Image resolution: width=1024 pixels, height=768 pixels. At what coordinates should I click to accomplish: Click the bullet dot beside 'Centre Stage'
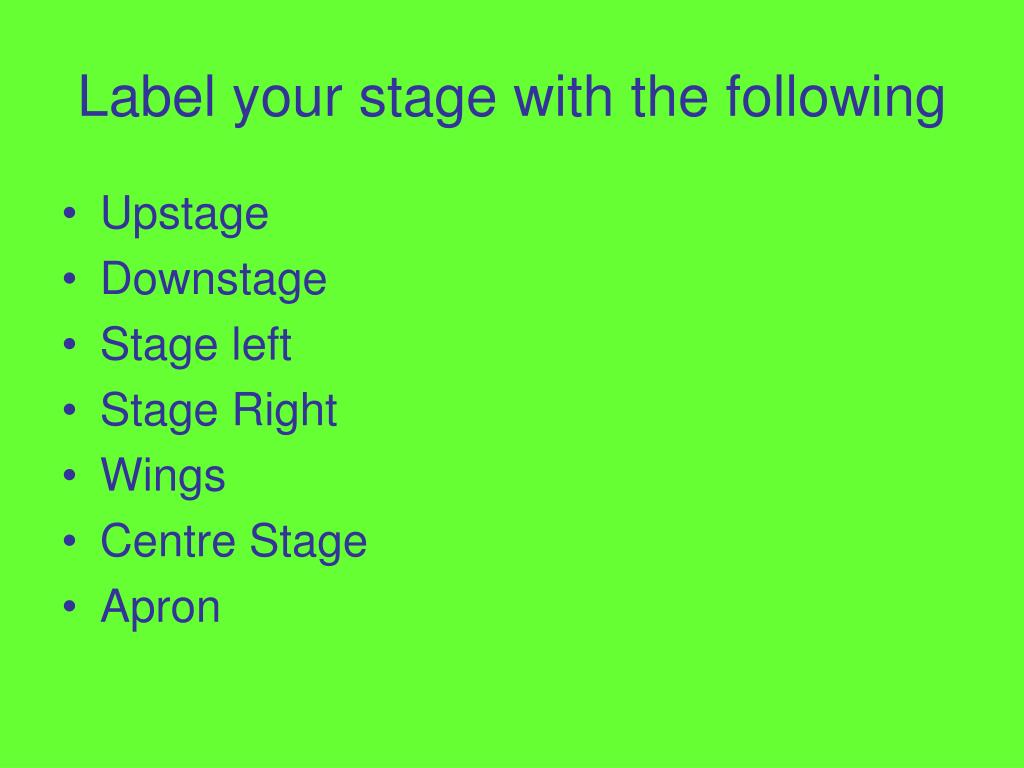(70, 540)
